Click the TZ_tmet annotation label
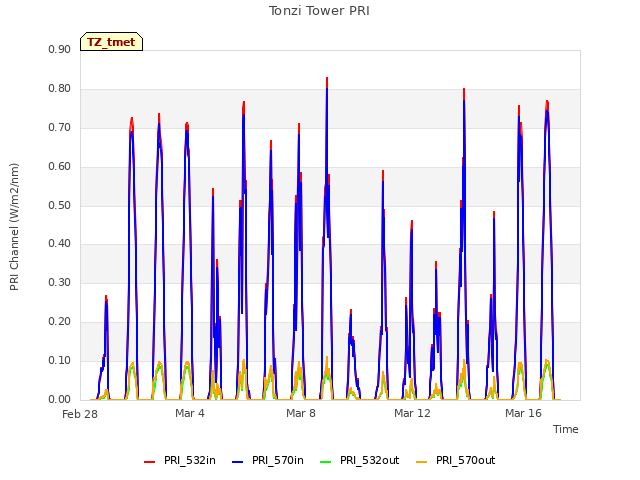 click(x=111, y=42)
